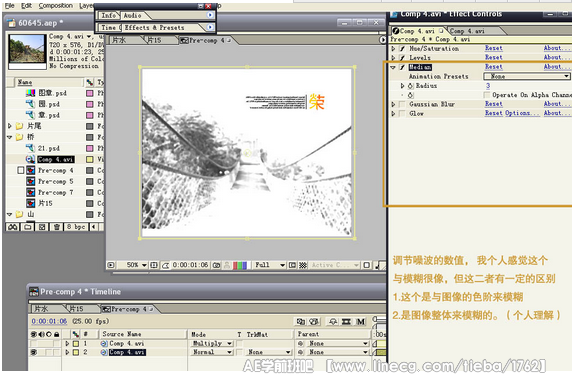Click the binoculars find icon in Project panel

(13, 227)
